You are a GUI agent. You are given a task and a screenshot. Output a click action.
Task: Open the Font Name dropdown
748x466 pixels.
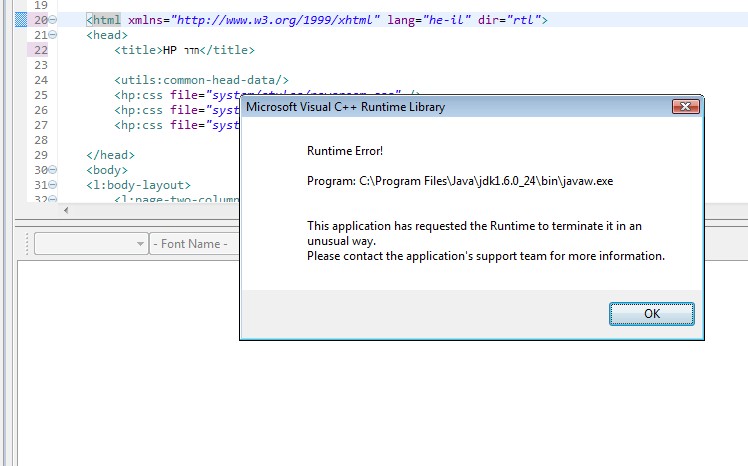click(x=195, y=244)
